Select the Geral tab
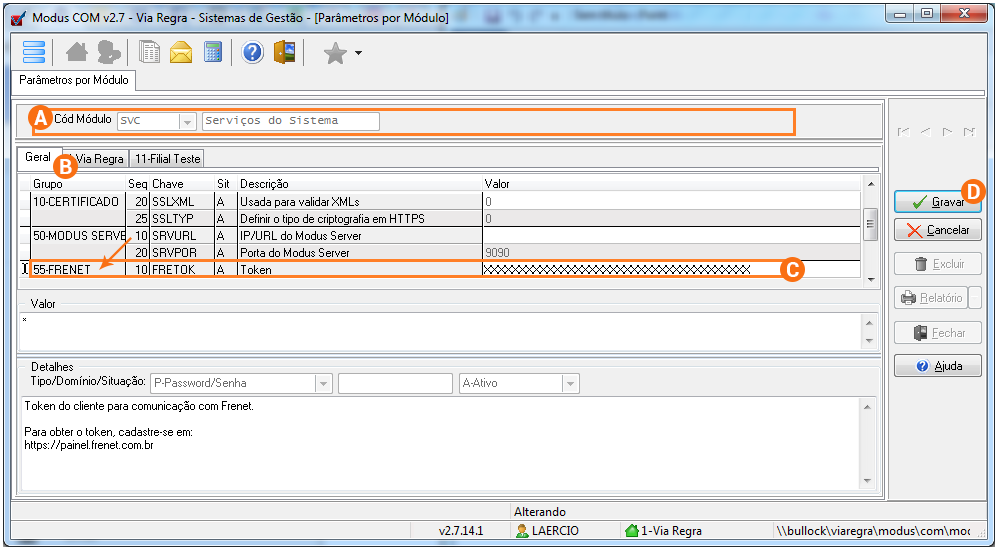 (38, 158)
